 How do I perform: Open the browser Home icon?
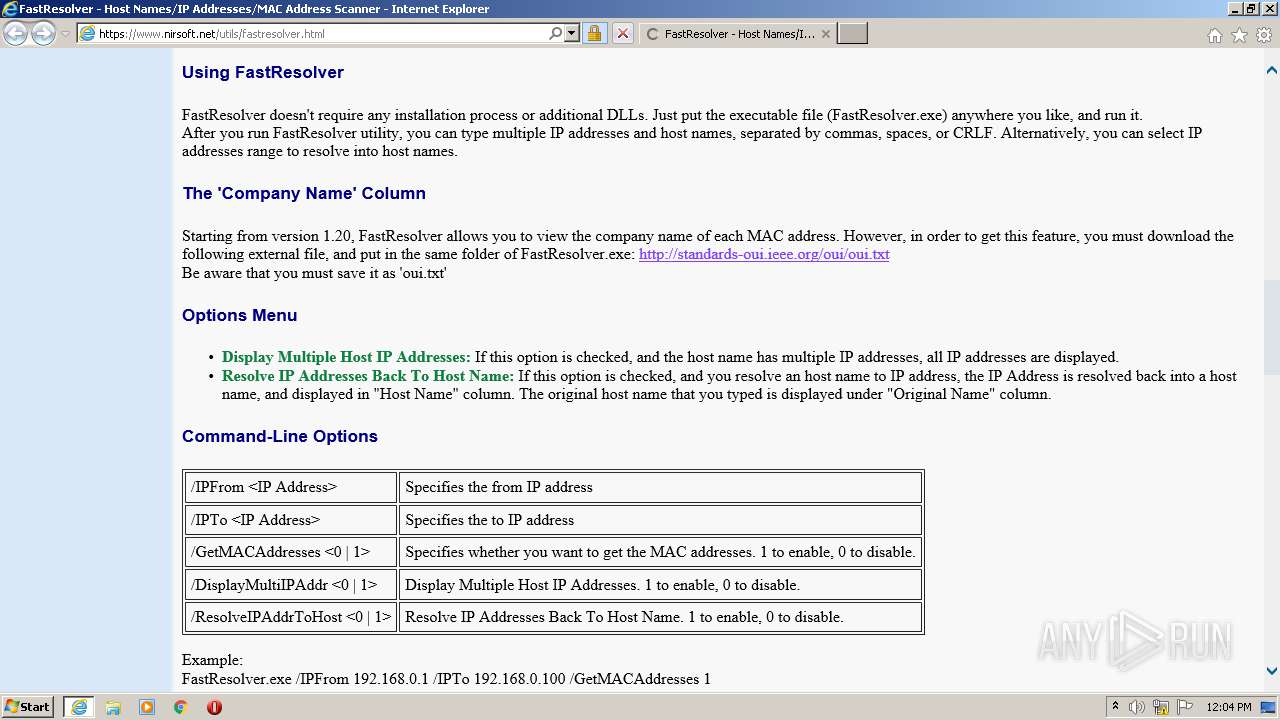[1214, 35]
